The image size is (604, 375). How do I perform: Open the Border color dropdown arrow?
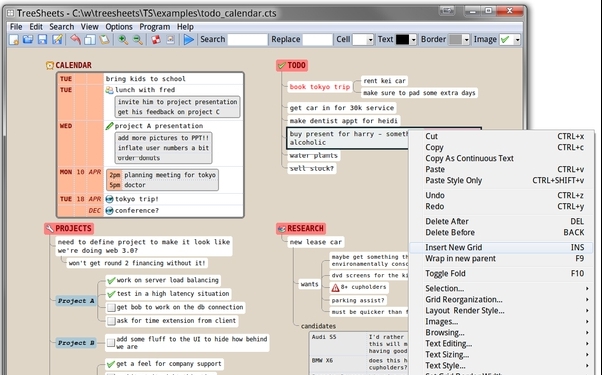pyautogui.click(x=466, y=40)
